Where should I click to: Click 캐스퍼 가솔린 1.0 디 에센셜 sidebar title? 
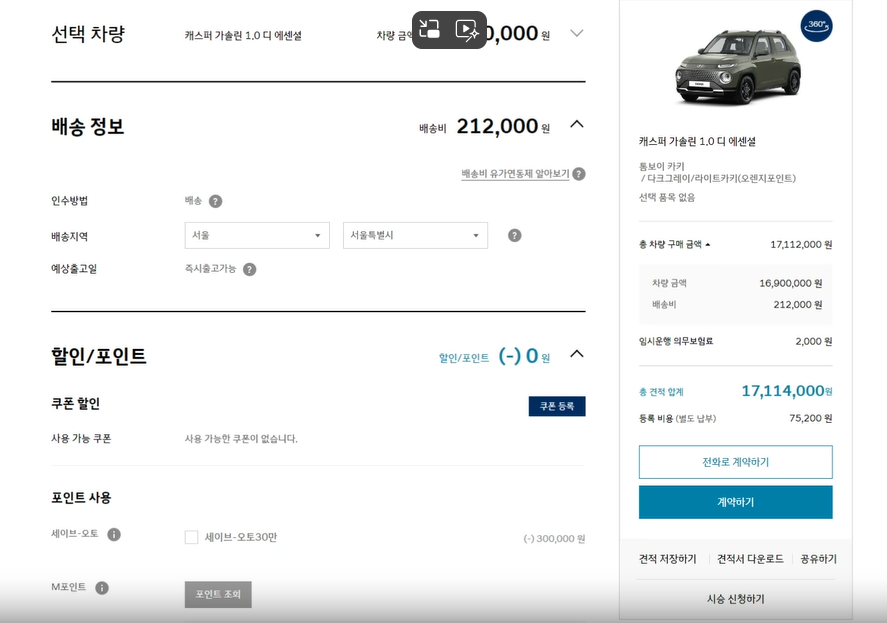697,141
